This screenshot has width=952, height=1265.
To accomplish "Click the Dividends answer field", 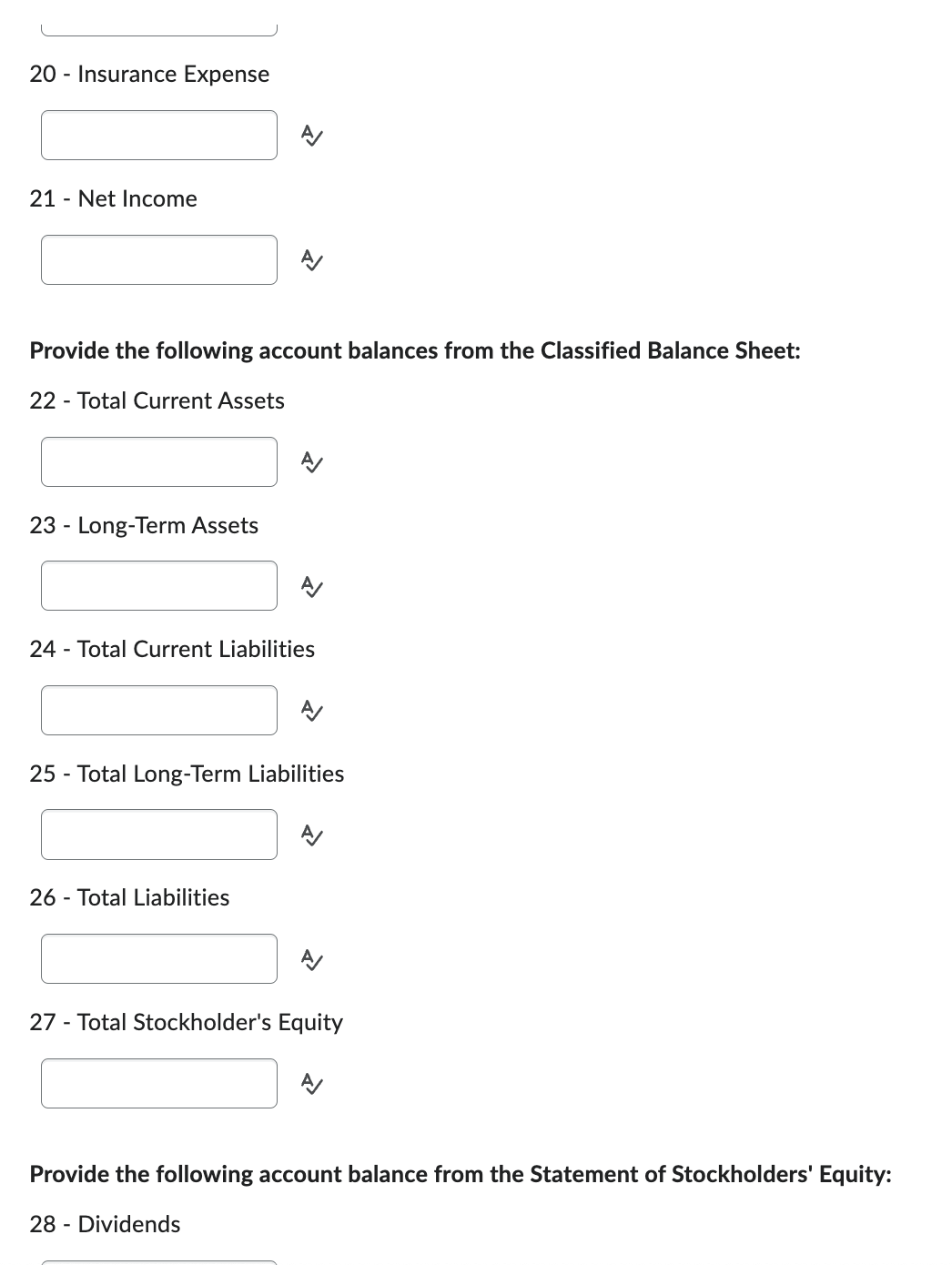I will coord(158,1263).
